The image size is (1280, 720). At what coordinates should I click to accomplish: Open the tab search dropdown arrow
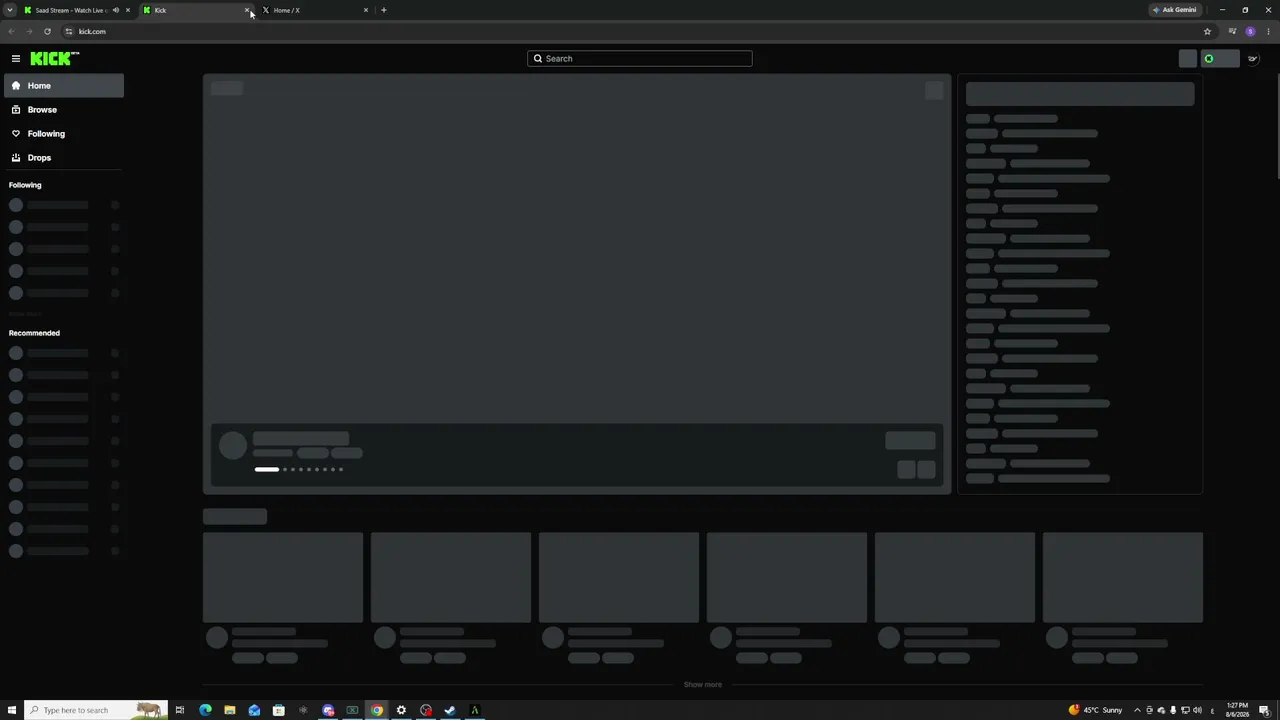pyautogui.click(x=10, y=10)
